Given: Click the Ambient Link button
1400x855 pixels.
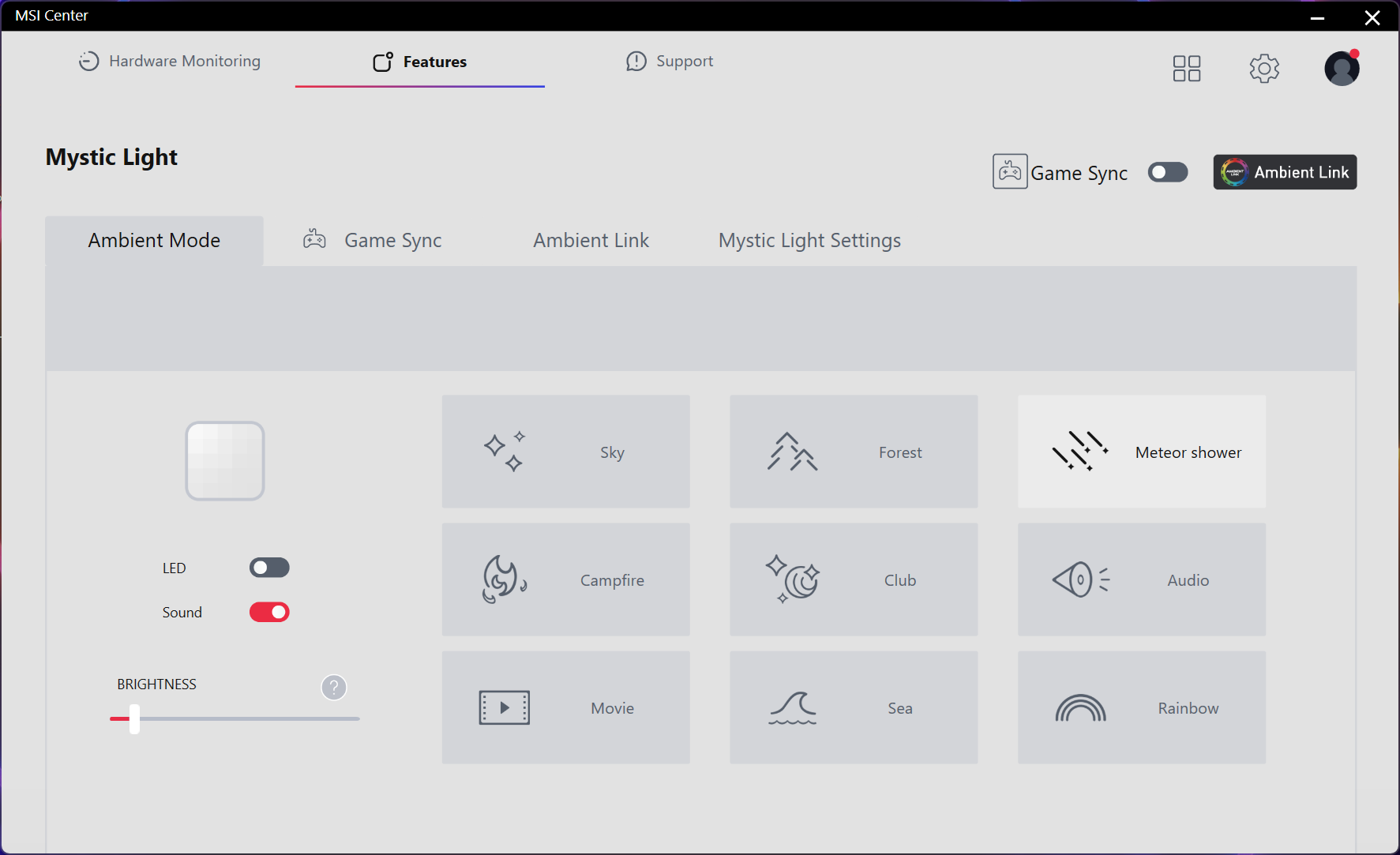Looking at the screenshot, I should point(1285,172).
